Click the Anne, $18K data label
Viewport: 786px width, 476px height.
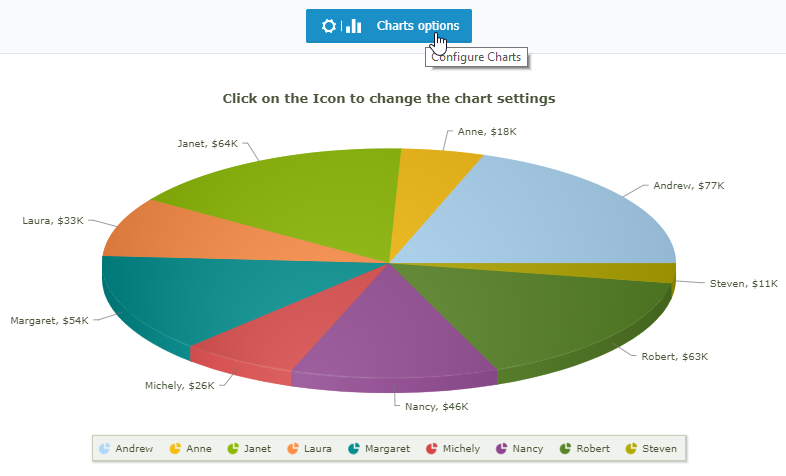(487, 132)
